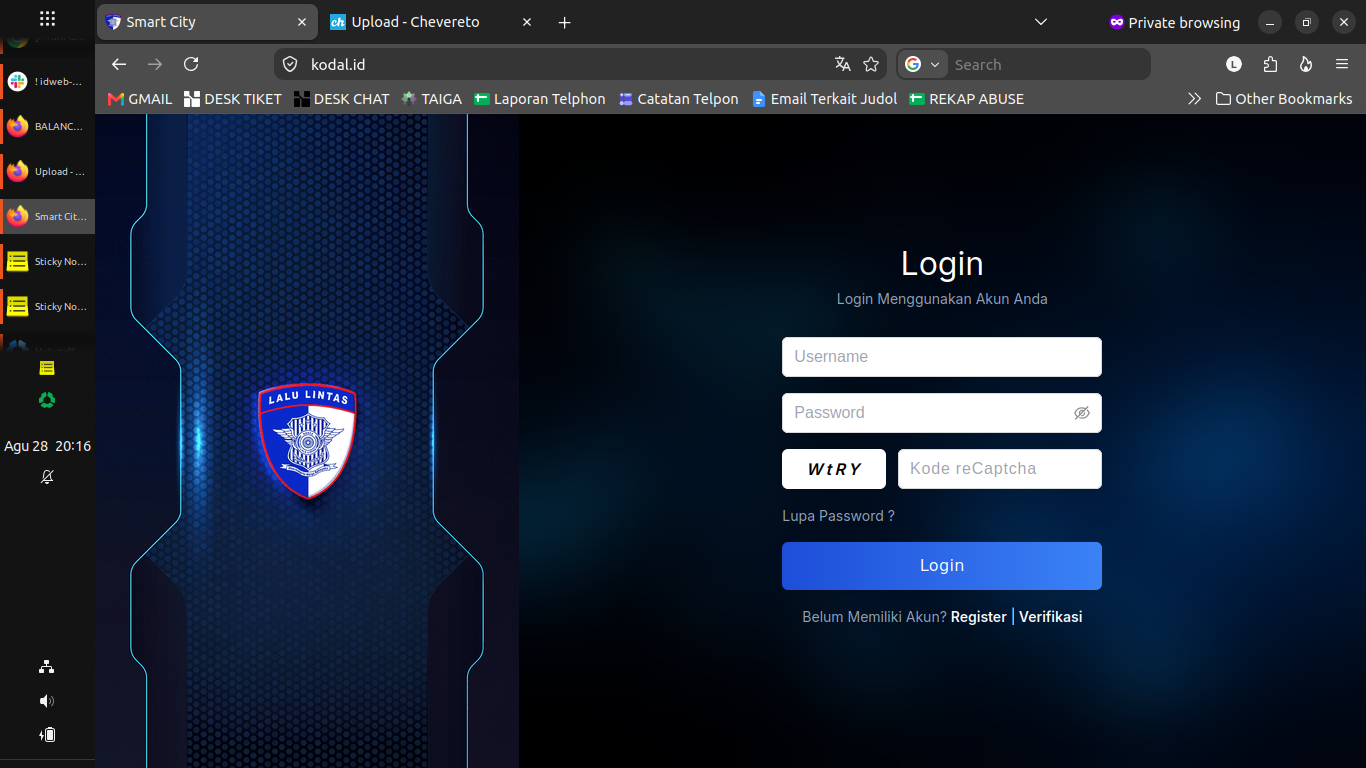
Task: Click the small sticky note tray icon
Action: [47, 368]
